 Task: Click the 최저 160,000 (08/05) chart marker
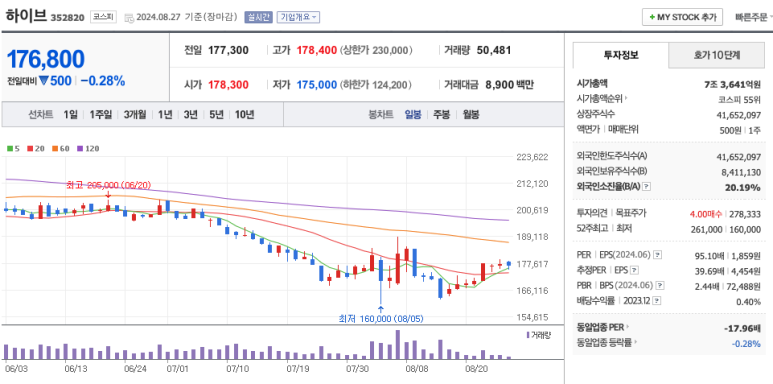pyautogui.click(x=381, y=318)
